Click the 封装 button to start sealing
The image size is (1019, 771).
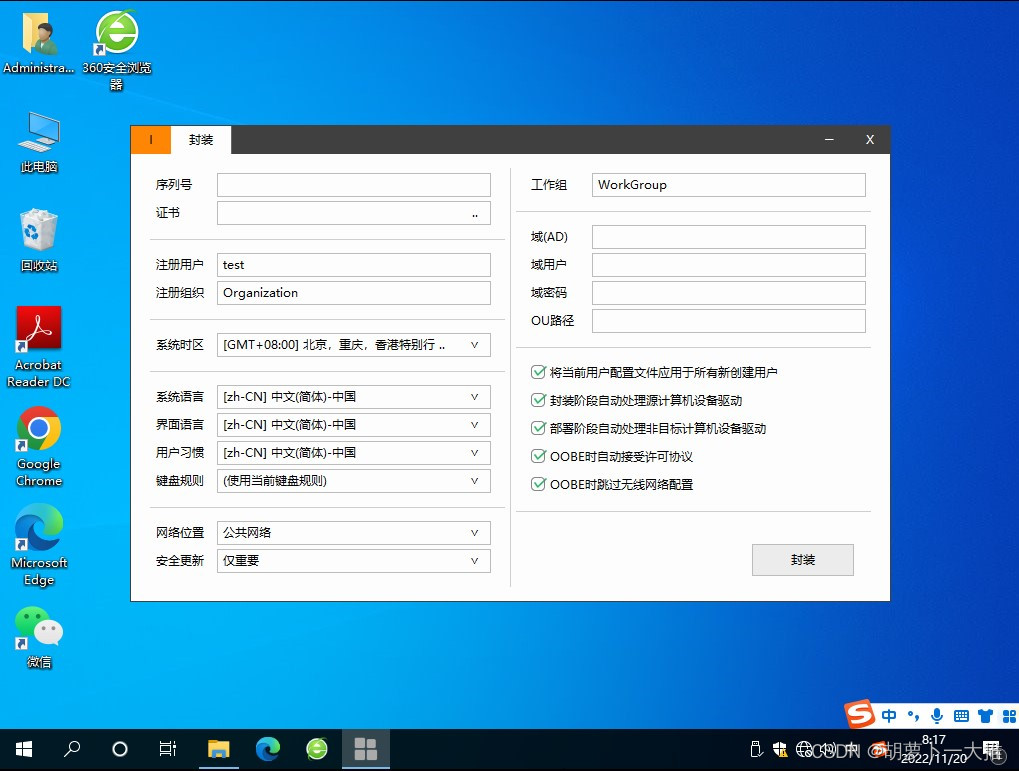(802, 560)
